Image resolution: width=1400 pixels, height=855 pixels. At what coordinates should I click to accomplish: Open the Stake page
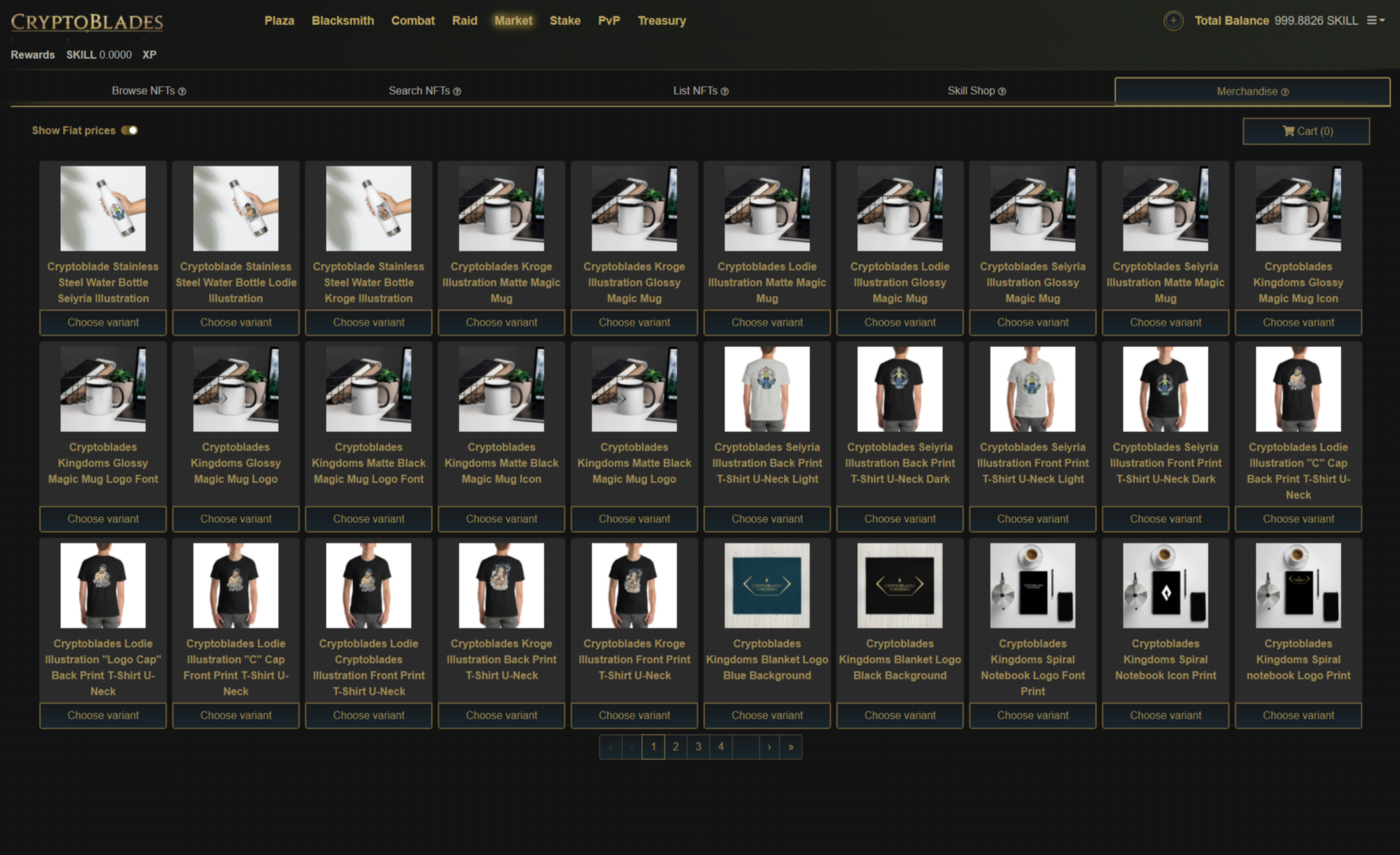coord(565,20)
